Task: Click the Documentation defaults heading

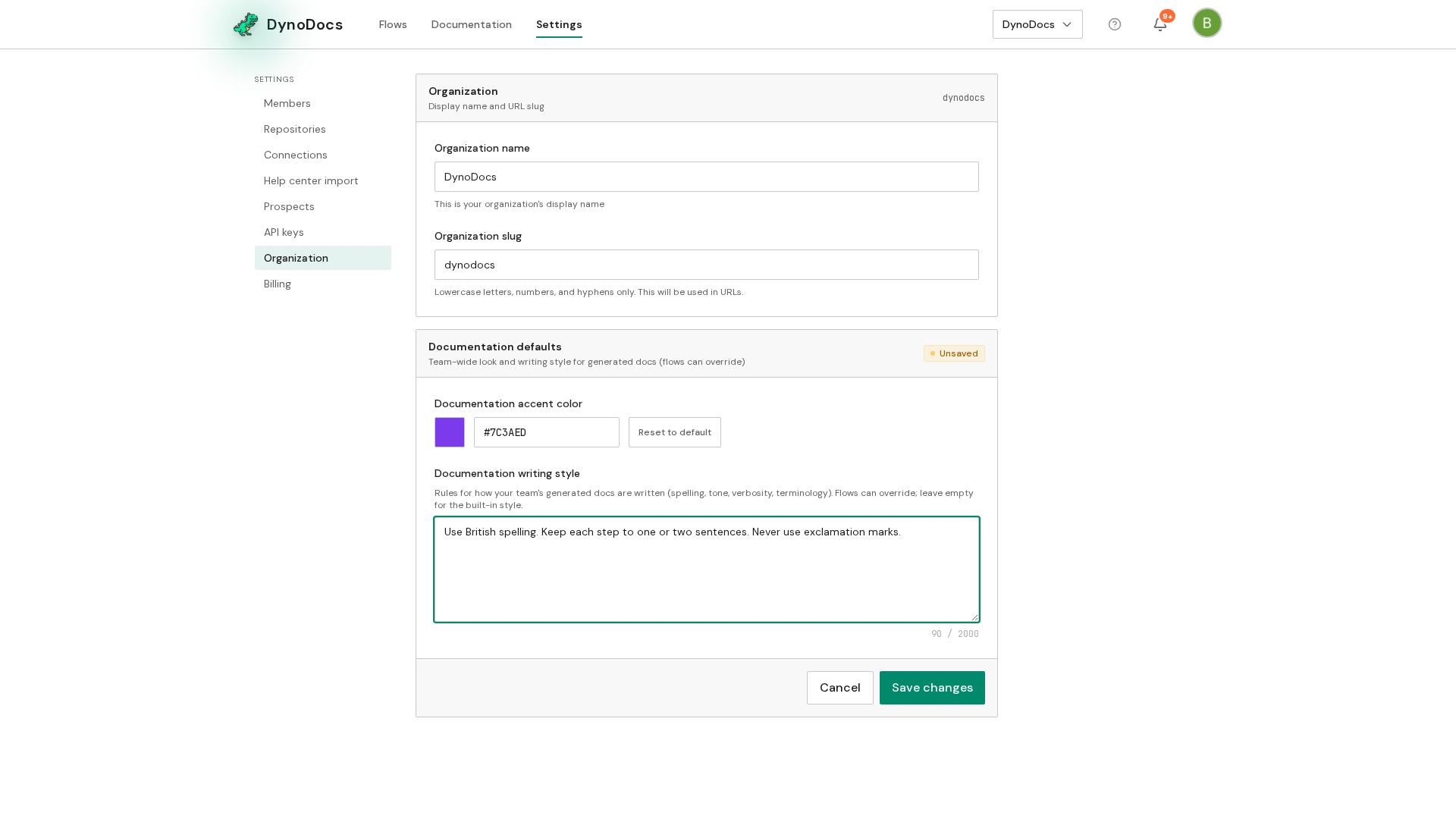Action: pyautogui.click(x=495, y=347)
